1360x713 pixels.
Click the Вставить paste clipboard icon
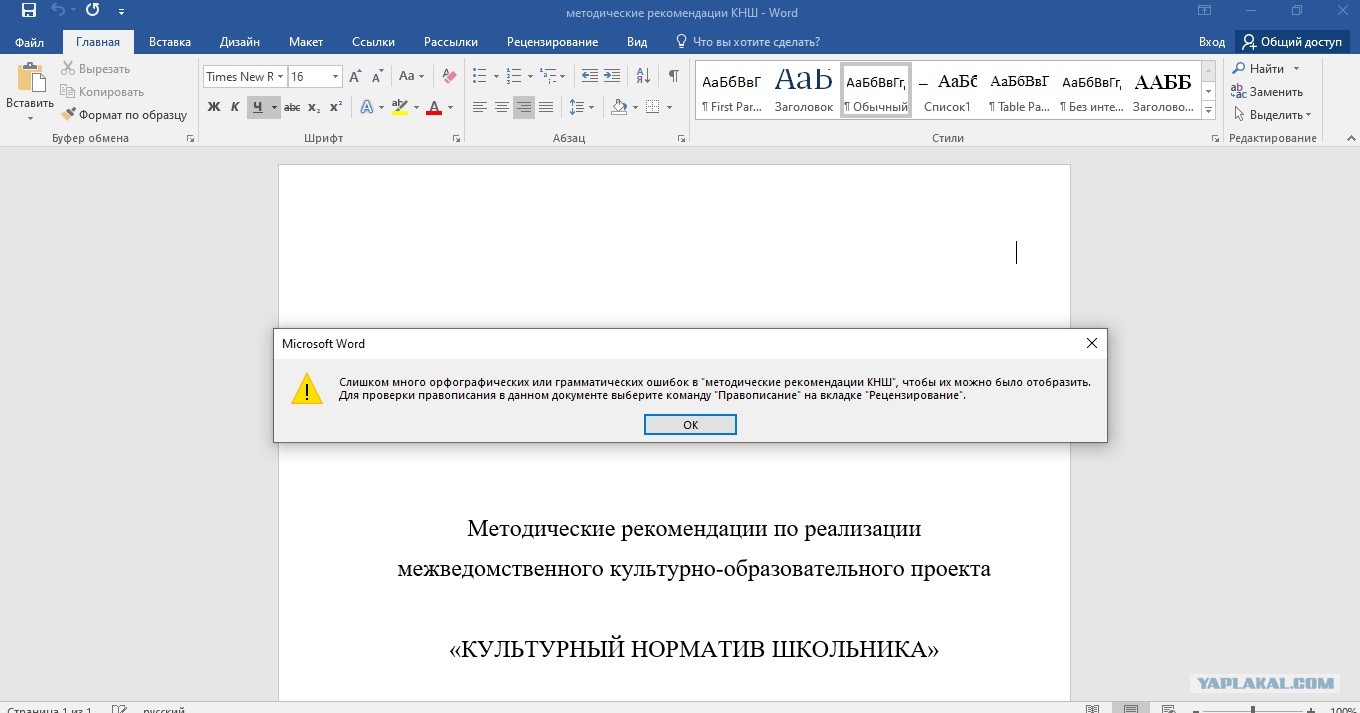tap(30, 76)
